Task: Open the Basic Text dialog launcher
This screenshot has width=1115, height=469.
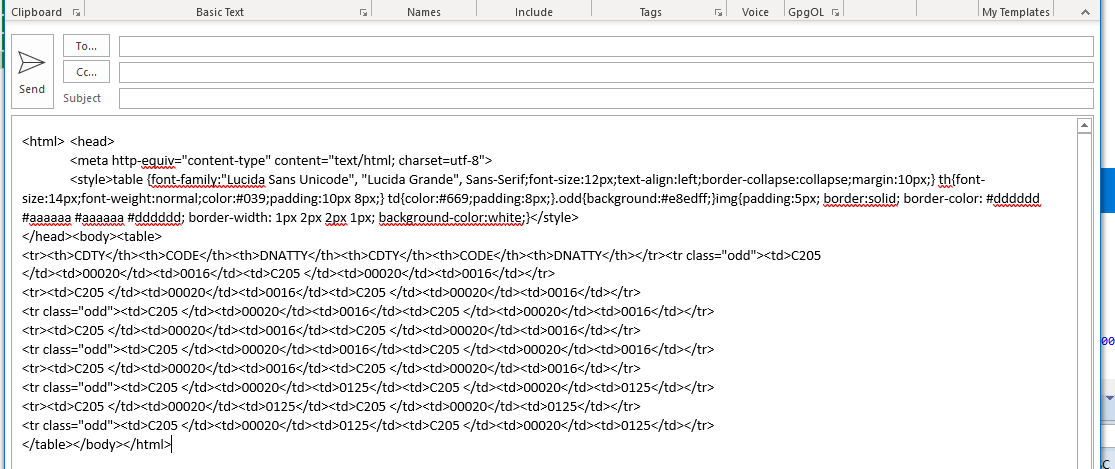Action: coord(363,12)
